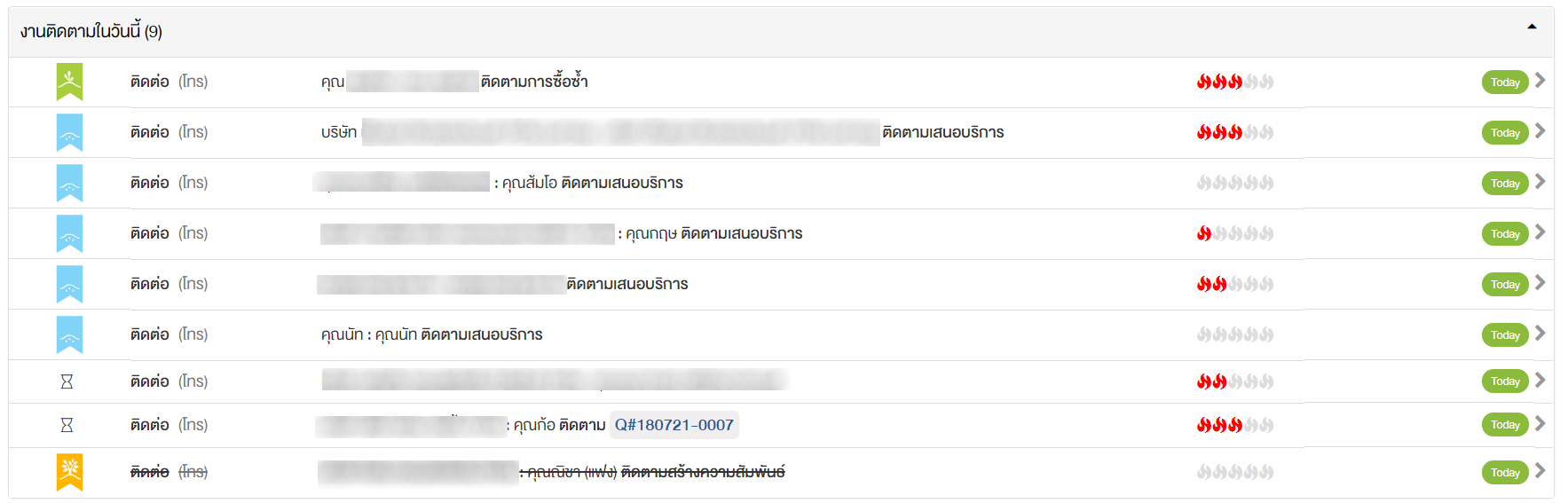Click yellow flower bookmark on the crossed-out task
Viewport: 1568px width, 503px height.
coord(69,472)
